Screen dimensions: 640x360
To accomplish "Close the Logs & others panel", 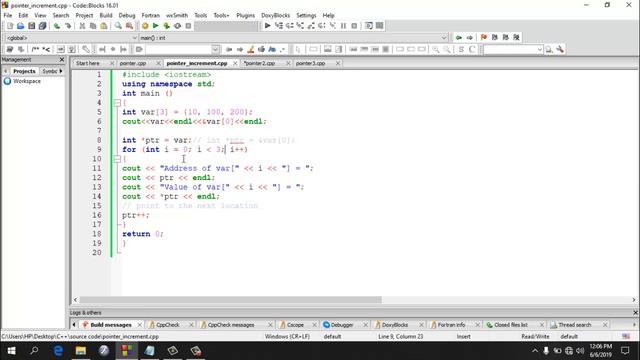I will click(x=635, y=313).
